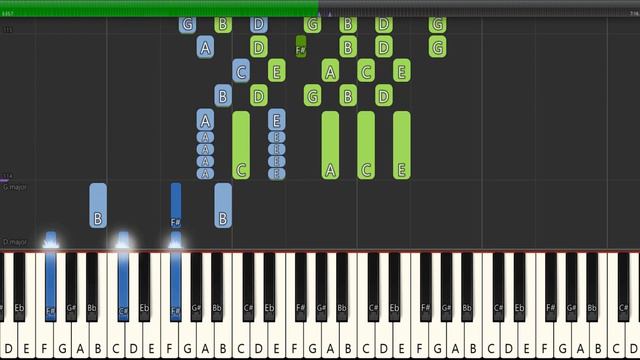Select the blue G note near the top

(187, 24)
